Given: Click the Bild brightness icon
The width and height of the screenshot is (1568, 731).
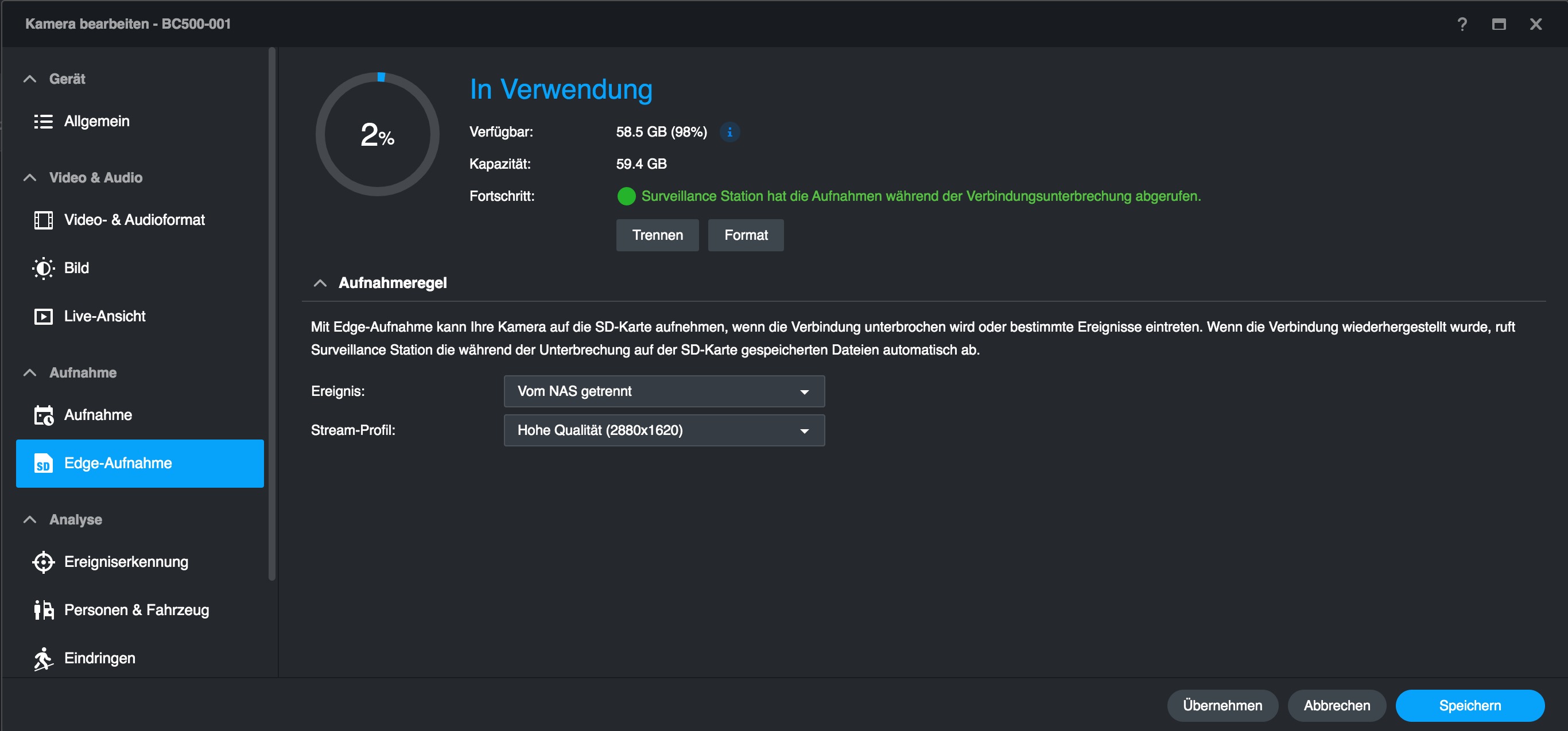Looking at the screenshot, I should (43, 268).
